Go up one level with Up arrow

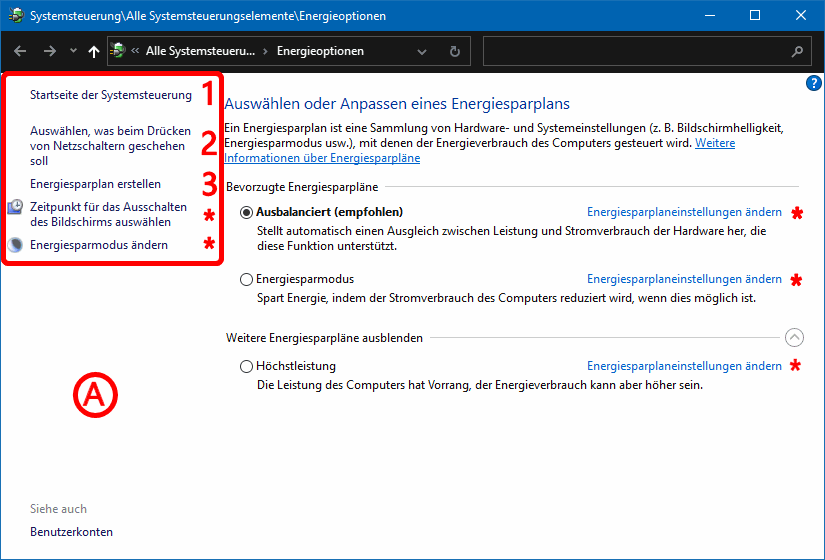pyautogui.click(x=93, y=51)
